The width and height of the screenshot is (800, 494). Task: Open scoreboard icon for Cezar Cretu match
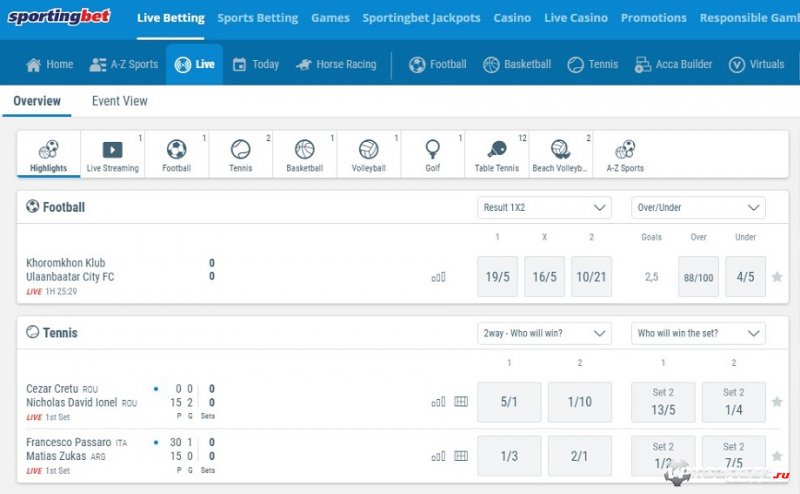click(461, 402)
